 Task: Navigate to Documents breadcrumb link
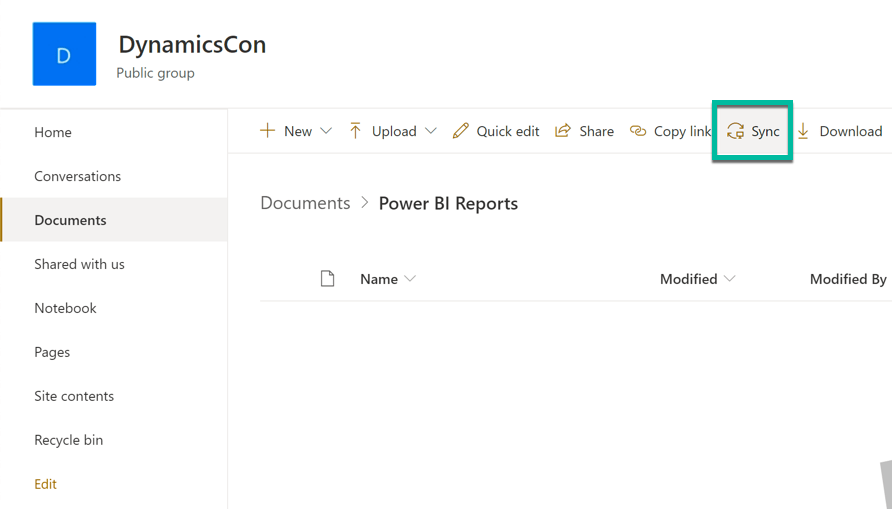pyautogui.click(x=305, y=203)
